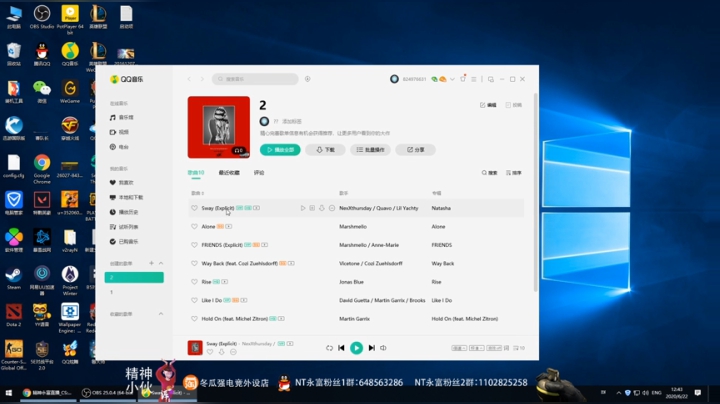Open the main menu hamburger icon
The image size is (720, 404).
pos(474,79)
